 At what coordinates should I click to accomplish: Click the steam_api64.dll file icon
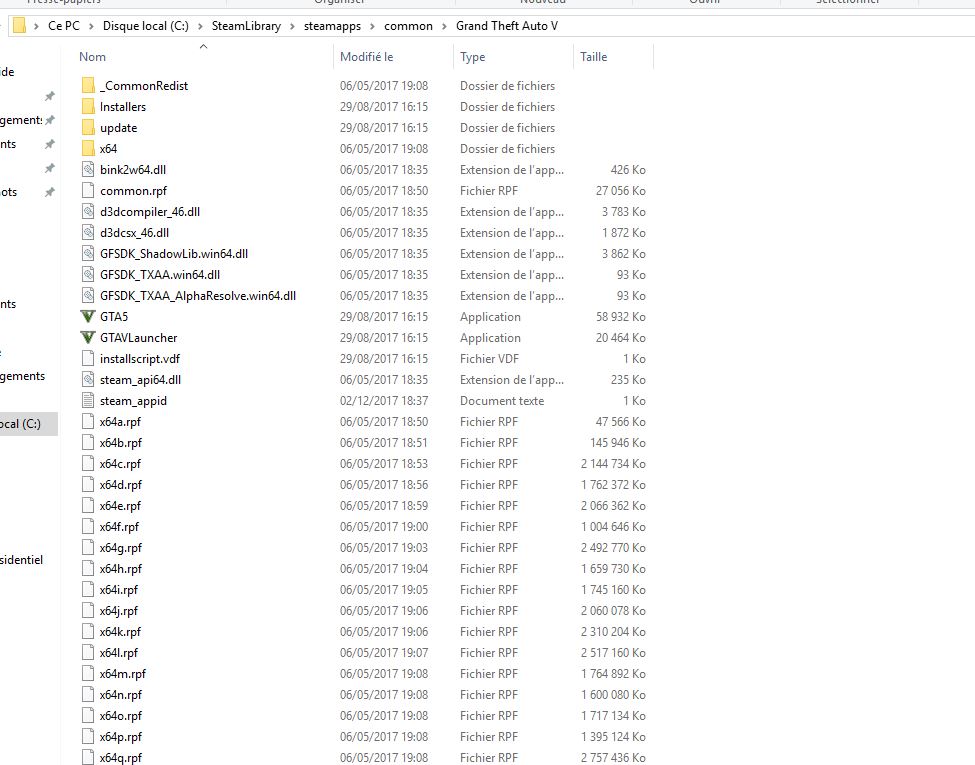88,379
